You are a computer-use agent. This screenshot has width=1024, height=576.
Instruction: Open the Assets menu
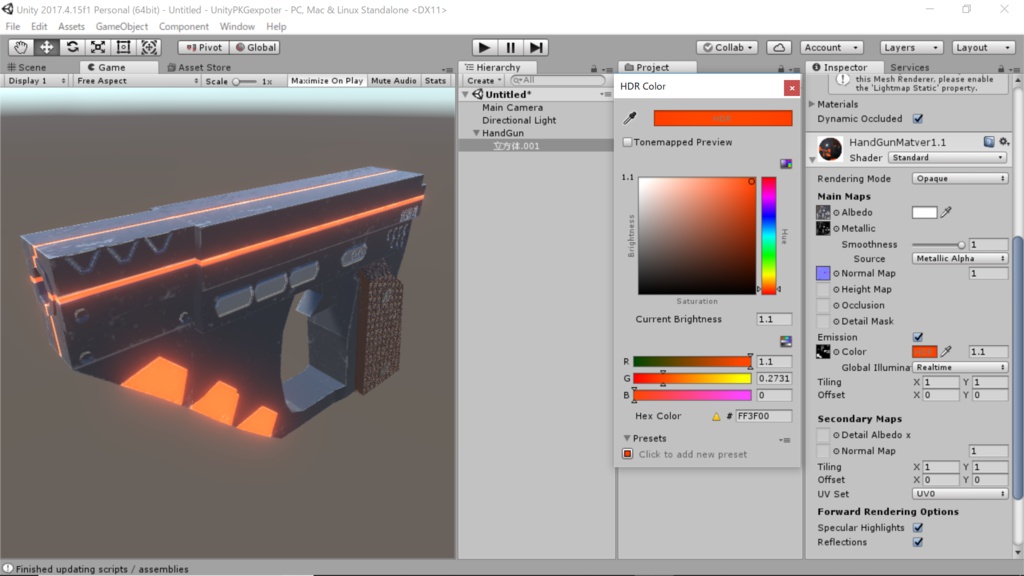[x=71, y=27]
